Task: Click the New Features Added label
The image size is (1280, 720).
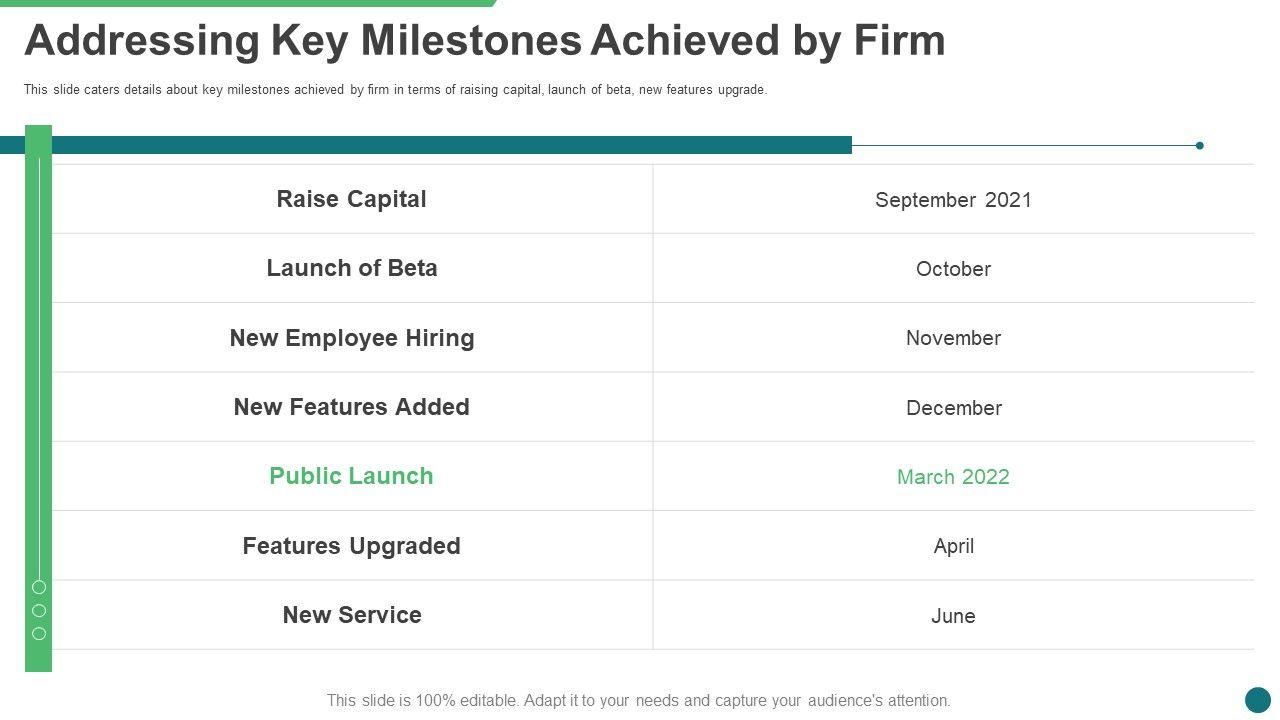Action: pos(352,407)
